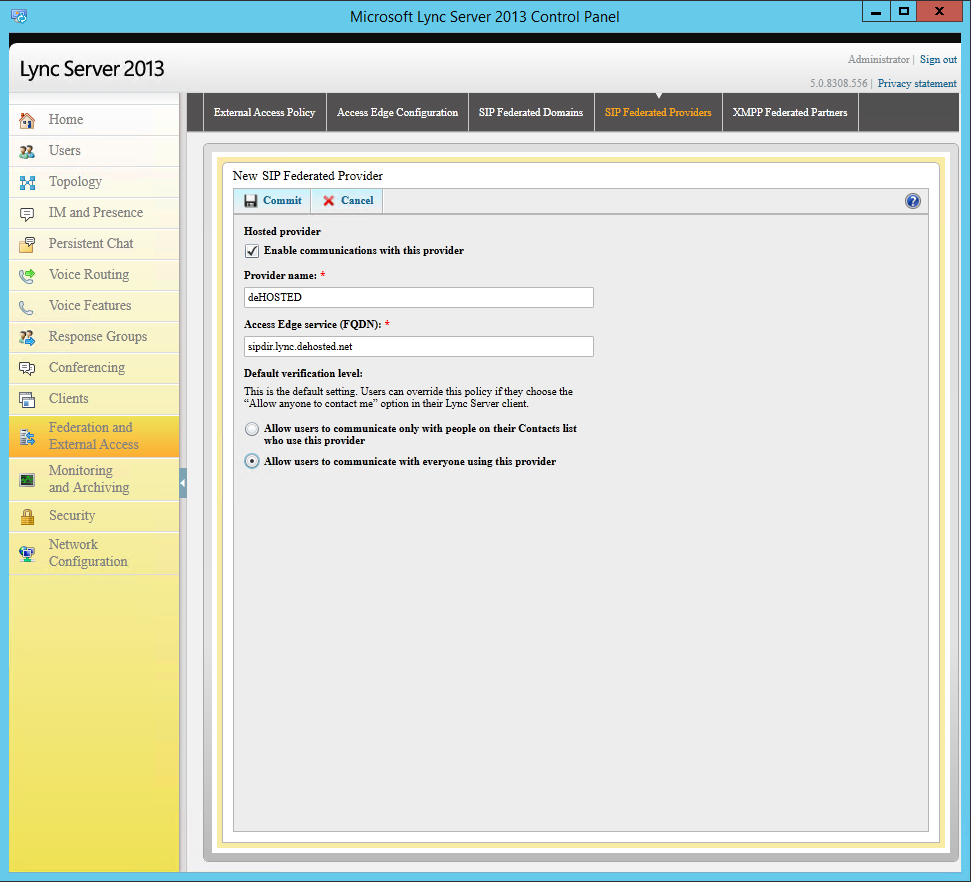Edit the Access Edge service FQDN field
The height and width of the screenshot is (882, 971).
[418, 346]
